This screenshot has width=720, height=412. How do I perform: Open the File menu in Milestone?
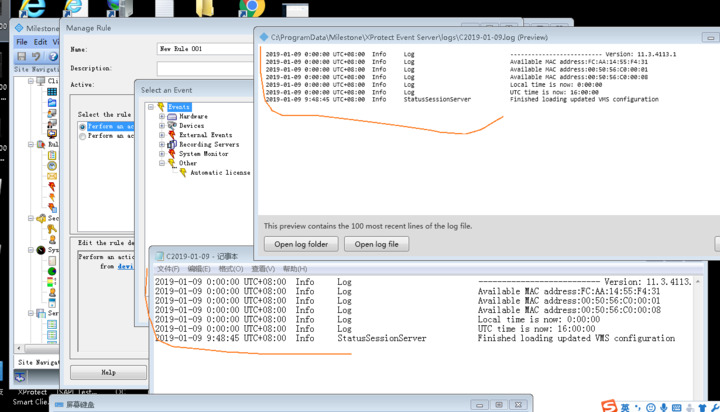pos(21,42)
